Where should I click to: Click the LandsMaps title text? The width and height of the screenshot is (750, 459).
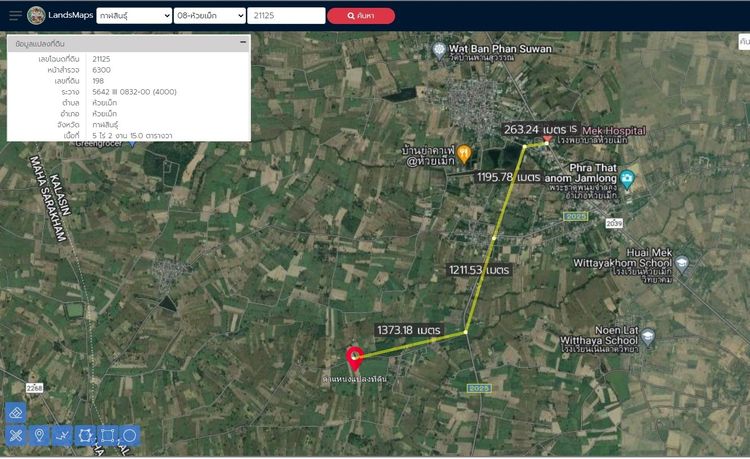(x=70, y=15)
